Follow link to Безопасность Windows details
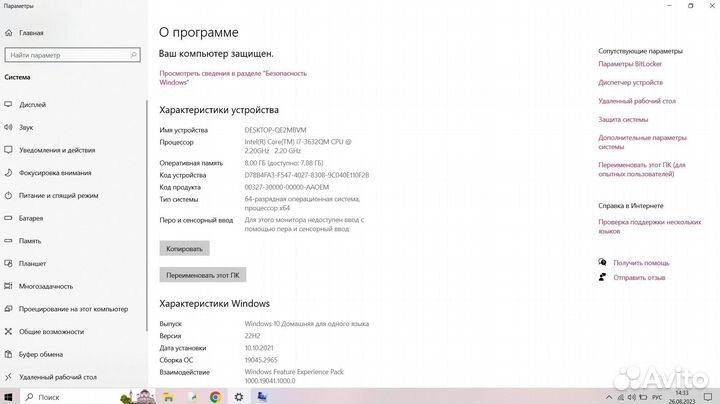 (x=233, y=78)
